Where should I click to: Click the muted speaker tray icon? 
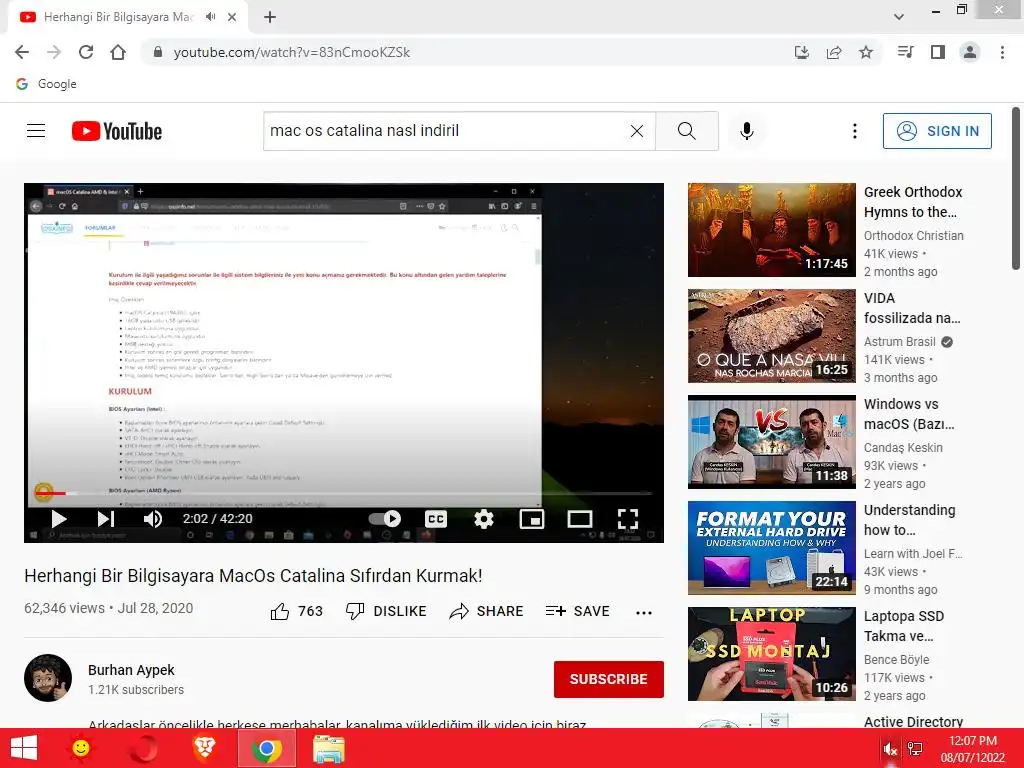pos(889,750)
